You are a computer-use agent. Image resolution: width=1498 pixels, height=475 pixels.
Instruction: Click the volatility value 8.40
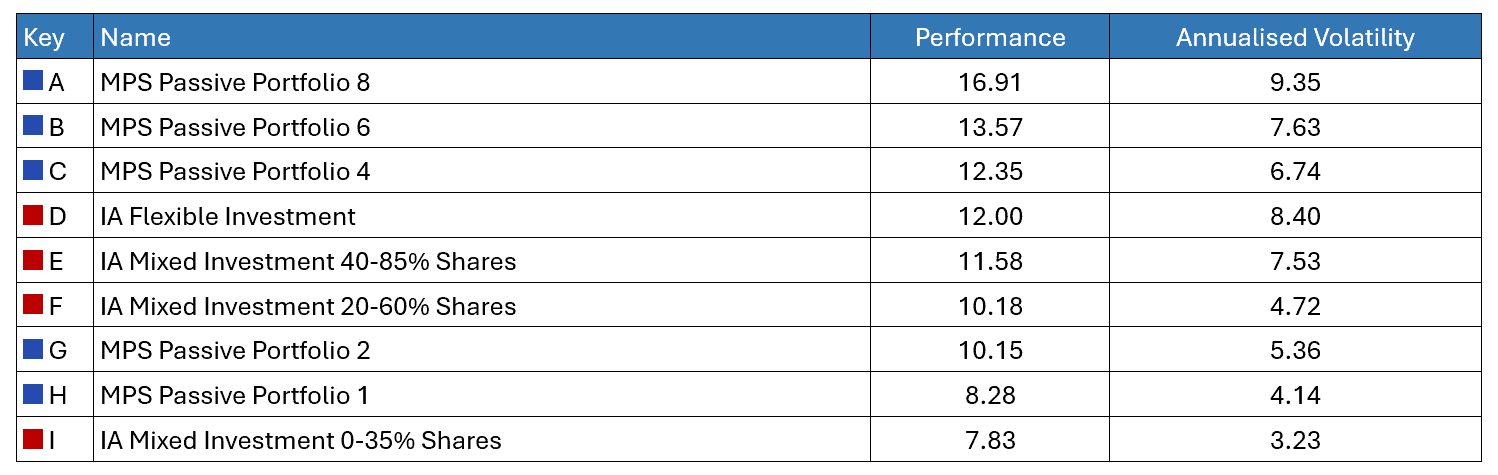1295,216
